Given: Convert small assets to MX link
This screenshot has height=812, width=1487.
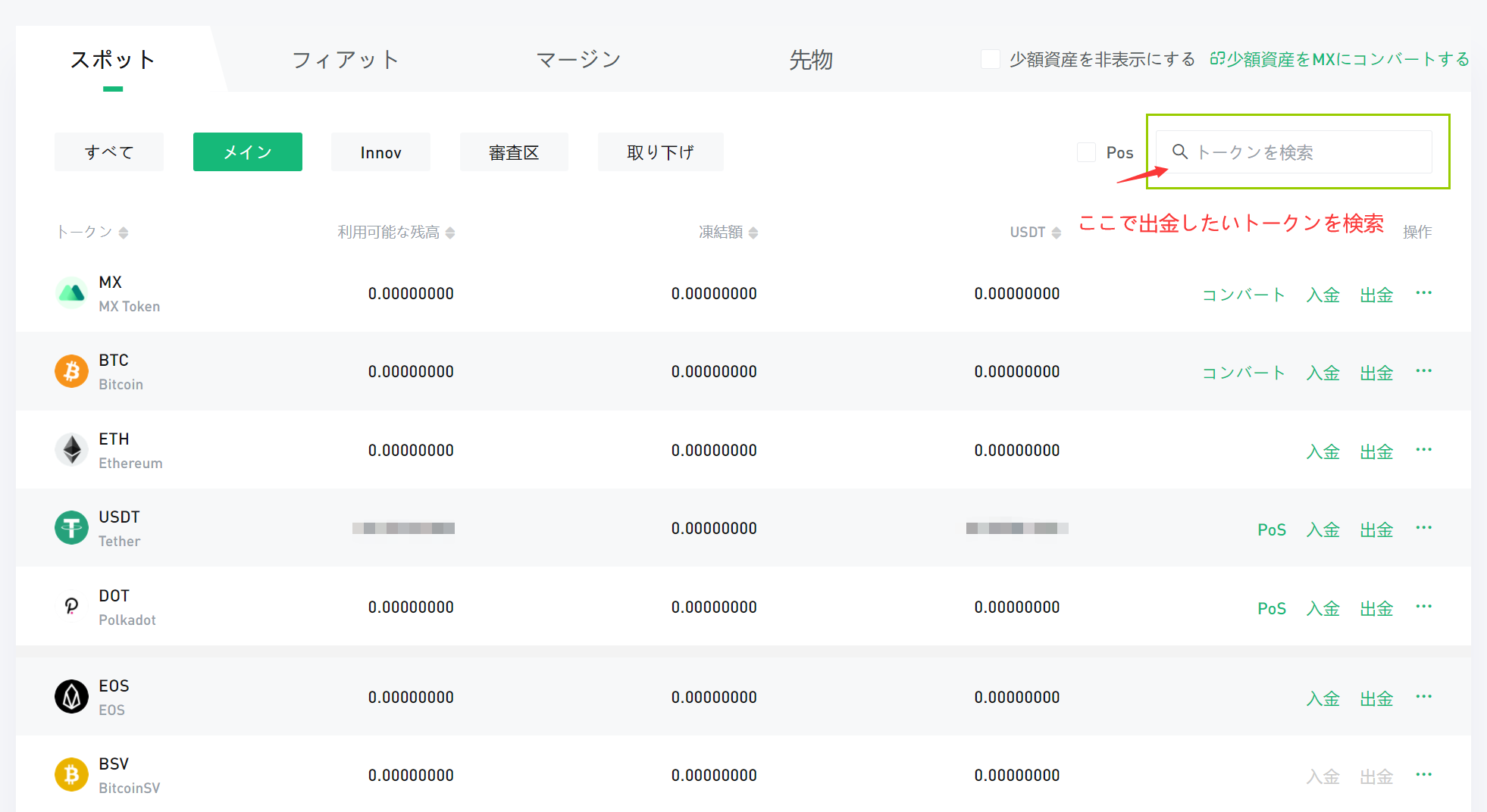Looking at the screenshot, I should pos(1340,59).
